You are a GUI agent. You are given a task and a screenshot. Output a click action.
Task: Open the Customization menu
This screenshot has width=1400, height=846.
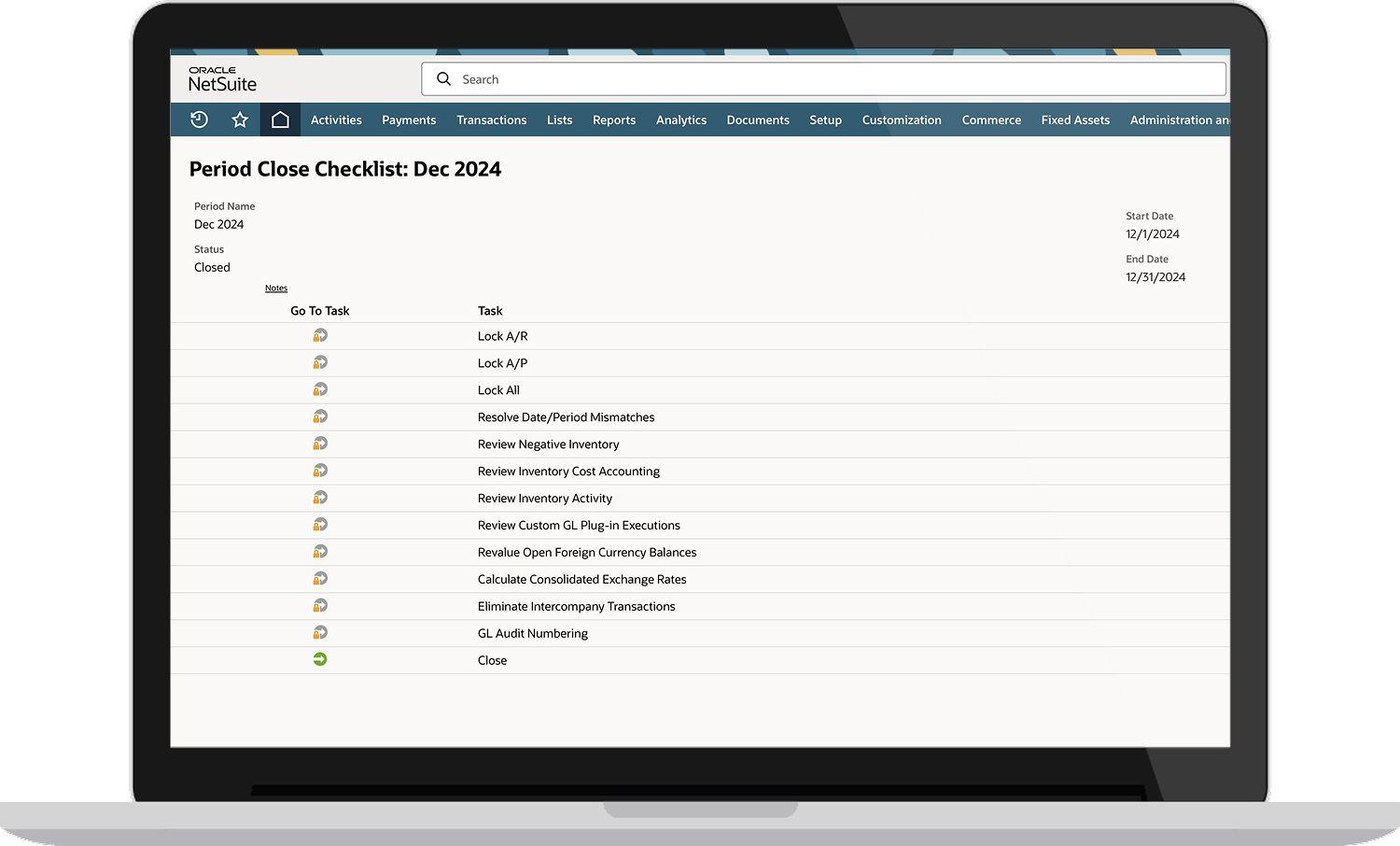[x=902, y=120]
